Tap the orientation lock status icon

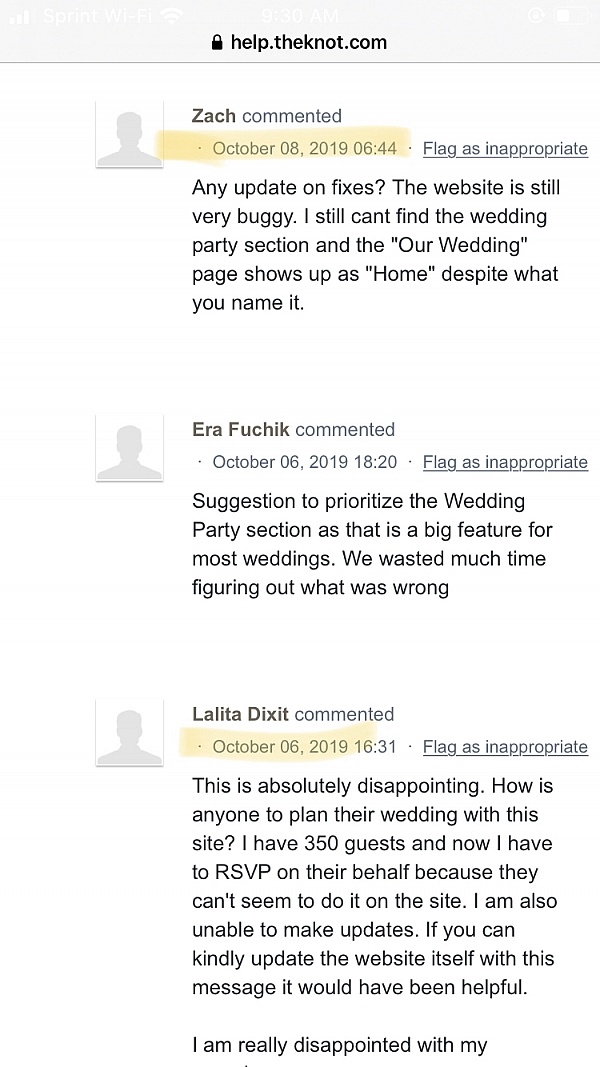pyautogui.click(x=535, y=17)
